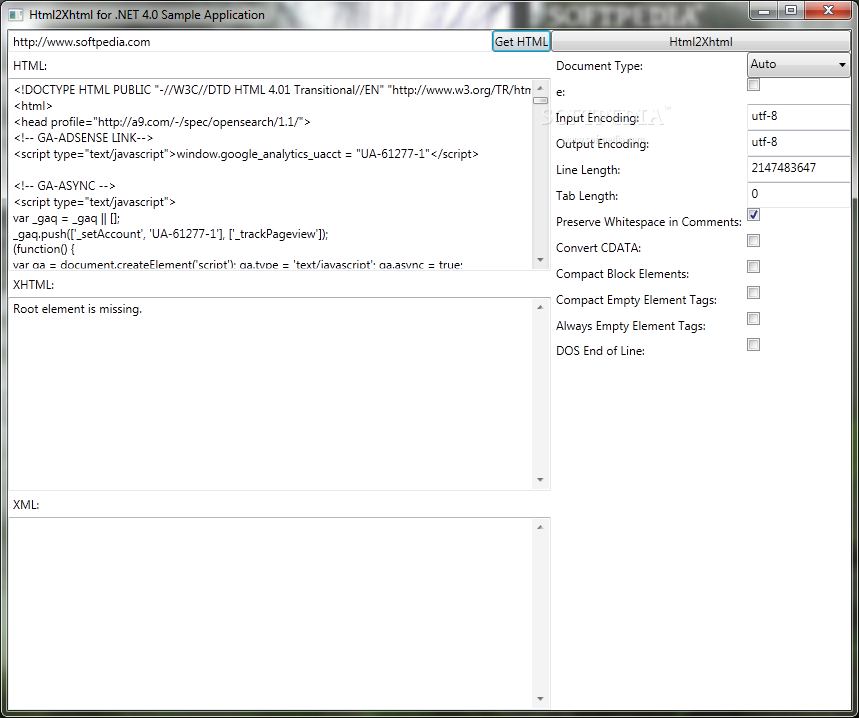Click inside the empty XML output box

coord(271,612)
